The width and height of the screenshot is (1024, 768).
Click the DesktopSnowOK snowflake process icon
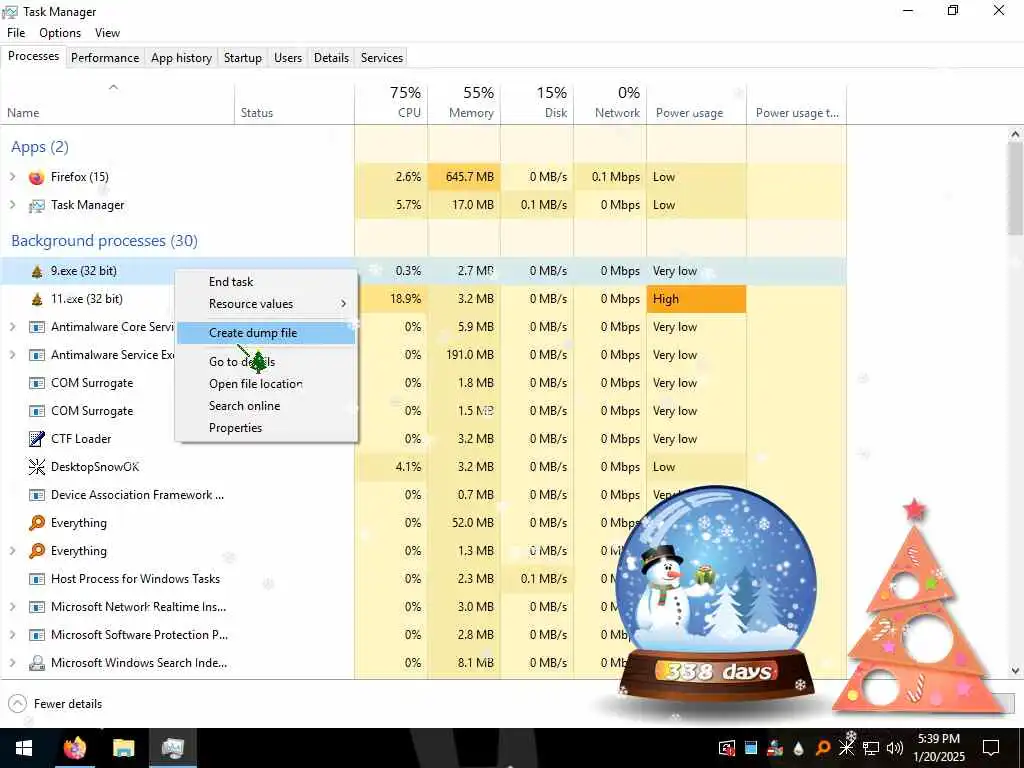click(x=37, y=467)
